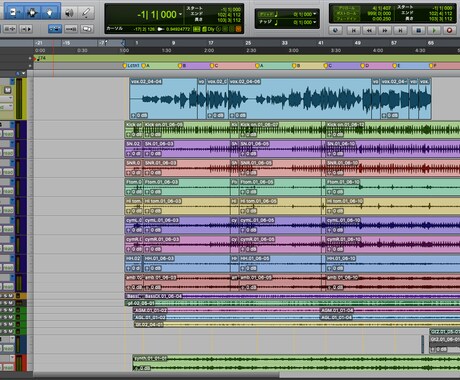460x380 pixels.
Task: Click read automation on Kick track
Action: [8, 134]
